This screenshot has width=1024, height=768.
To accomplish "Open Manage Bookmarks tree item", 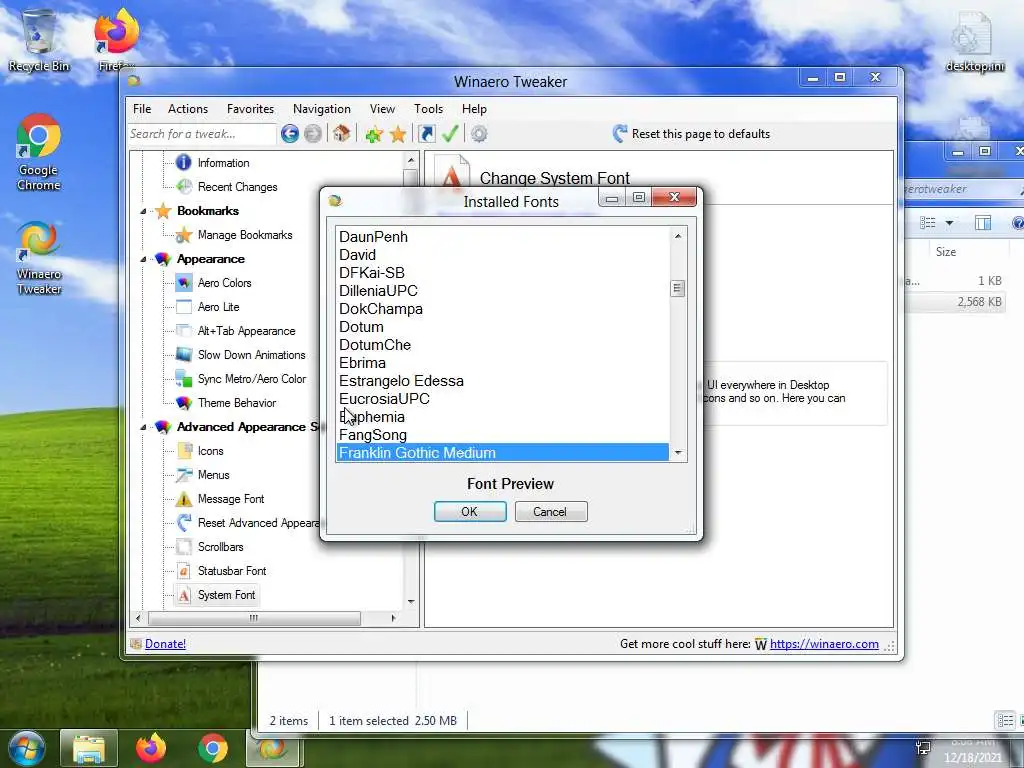I will click(x=245, y=234).
